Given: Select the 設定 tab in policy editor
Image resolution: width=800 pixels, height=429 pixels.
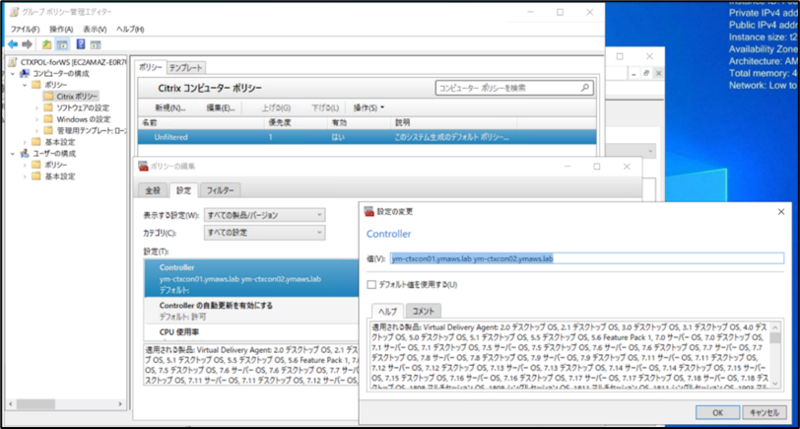Looking at the screenshot, I should tap(184, 190).
